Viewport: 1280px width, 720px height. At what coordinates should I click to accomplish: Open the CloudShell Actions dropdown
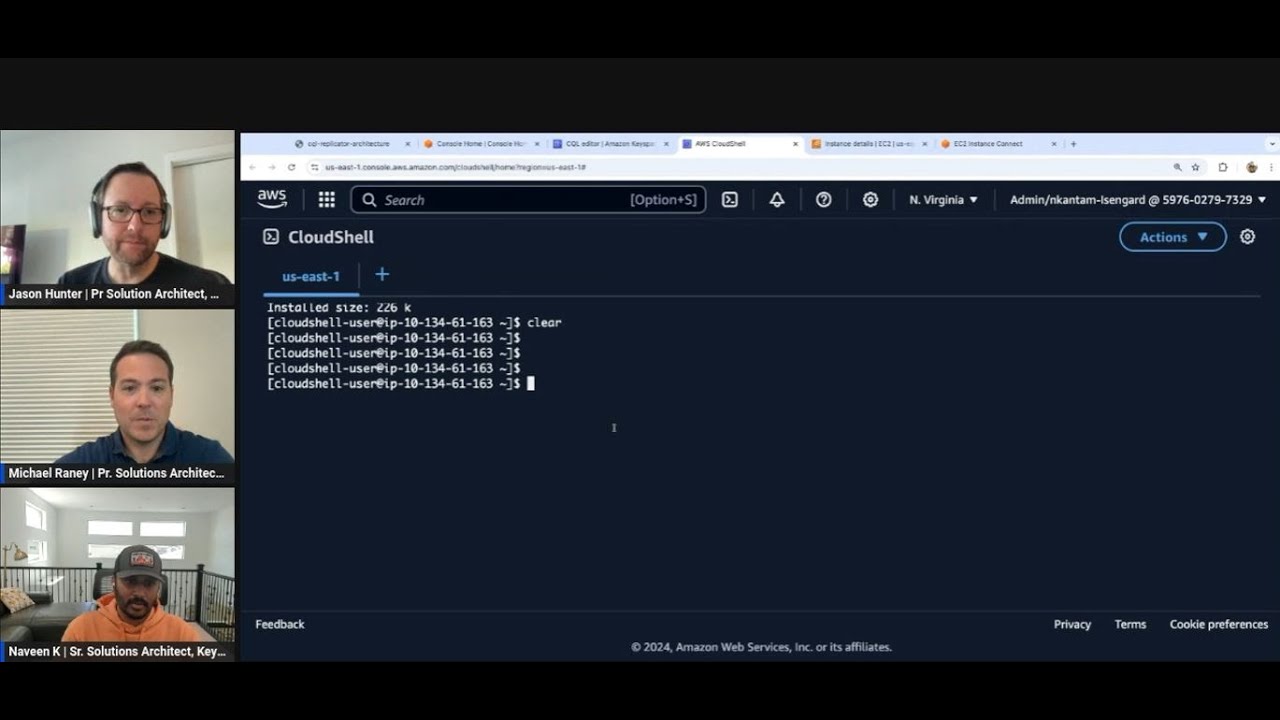point(1172,237)
